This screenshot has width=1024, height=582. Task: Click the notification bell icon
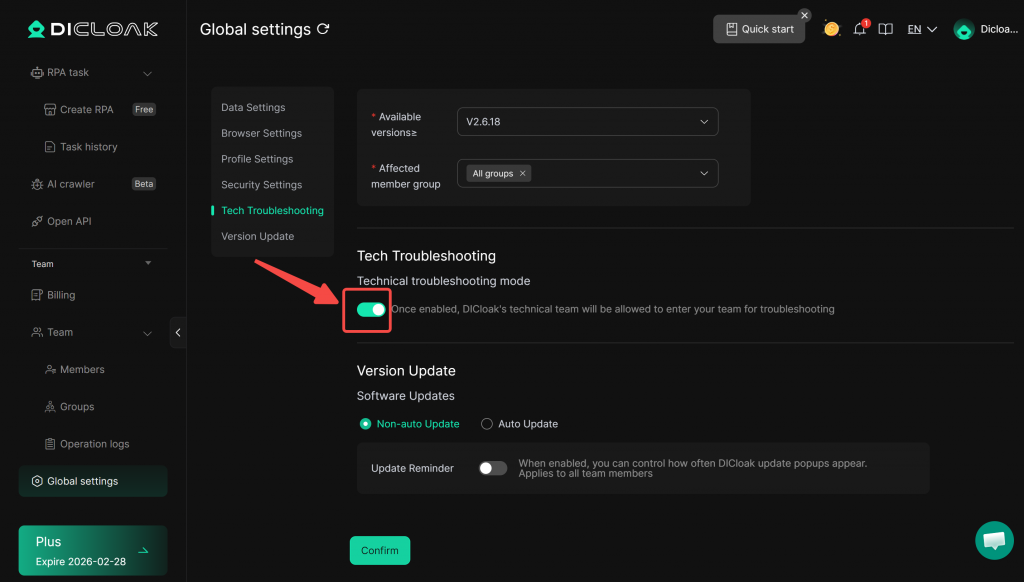tap(859, 30)
